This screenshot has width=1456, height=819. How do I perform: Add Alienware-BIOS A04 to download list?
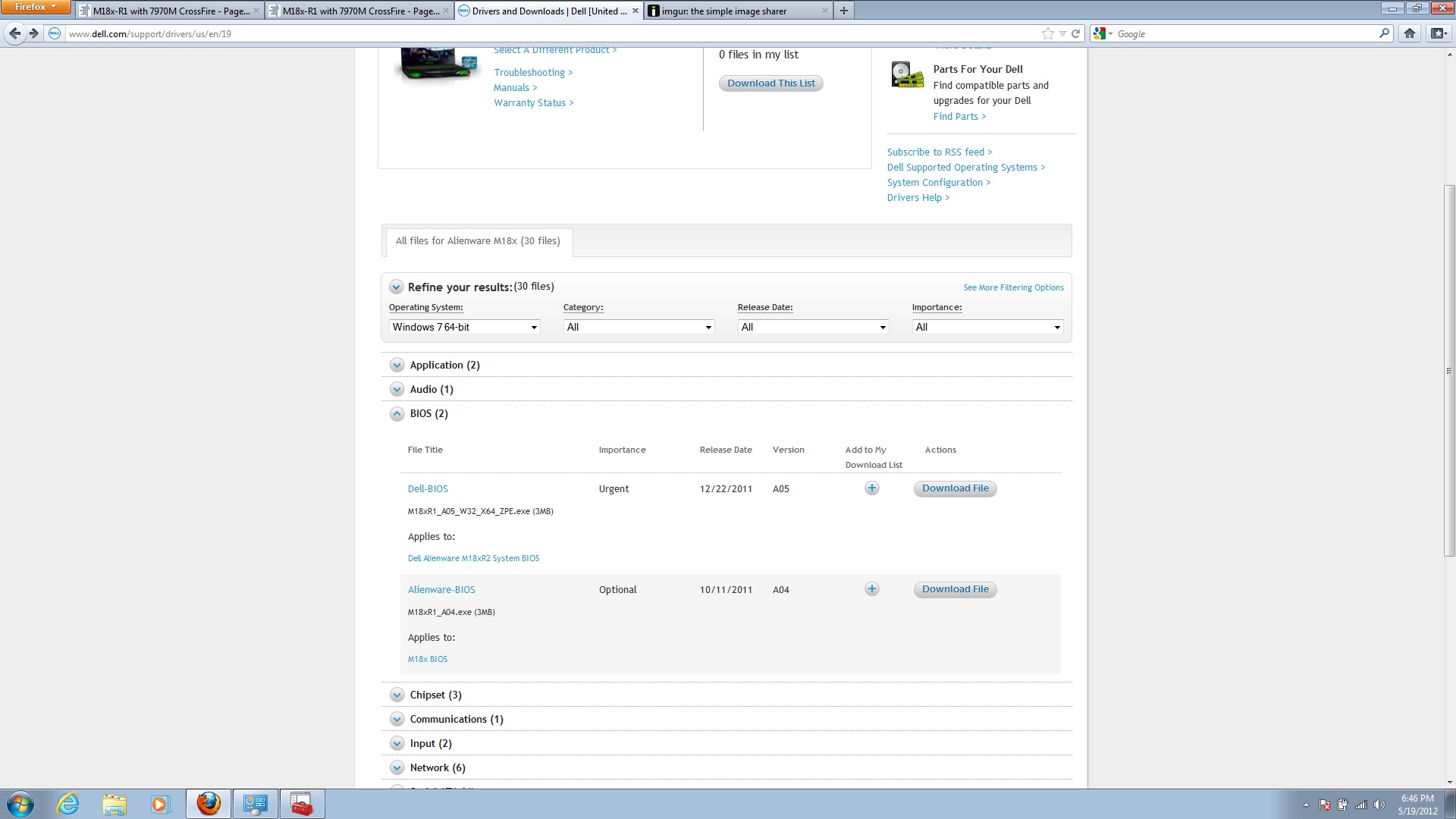coord(872,589)
